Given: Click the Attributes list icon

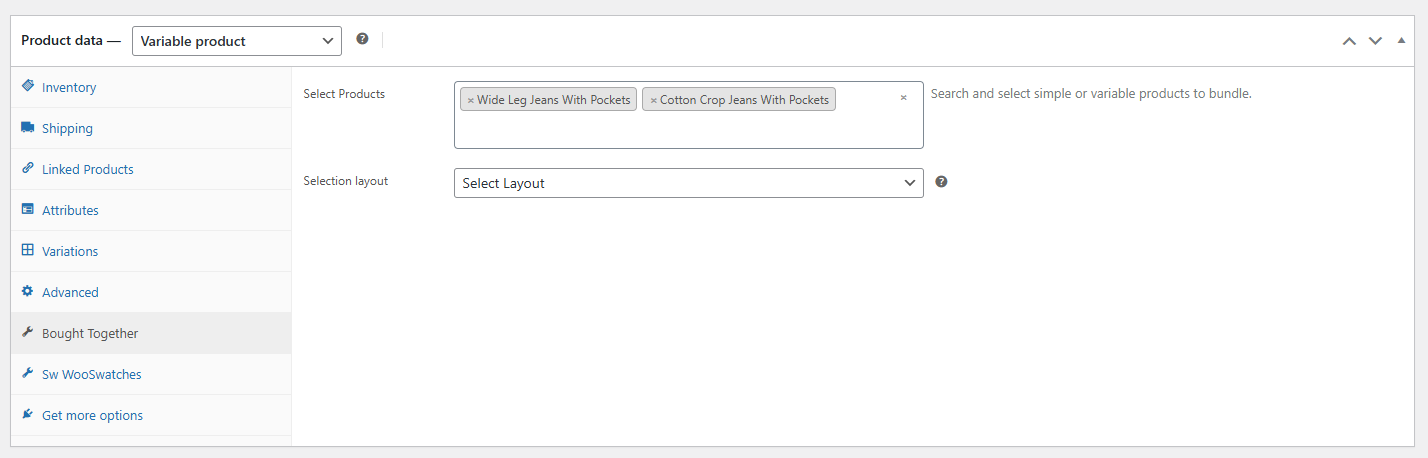Looking at the screenshot, I should (x=28, y=210).
